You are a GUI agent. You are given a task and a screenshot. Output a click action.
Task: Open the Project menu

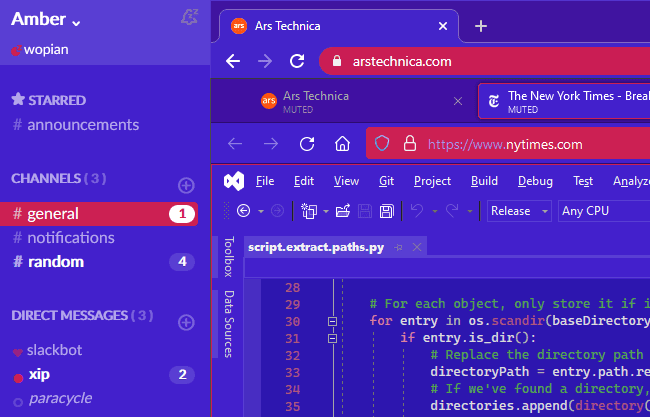click(432, 181)
